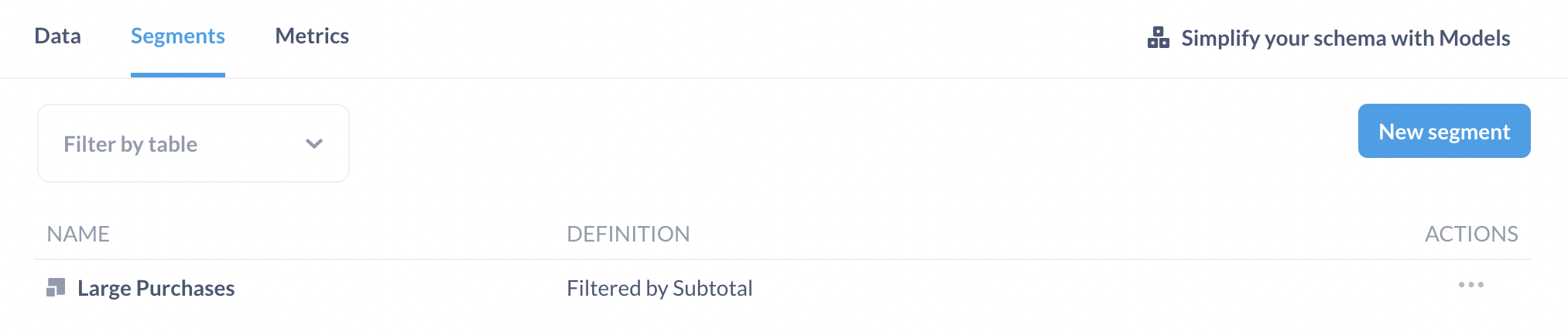Follow the Simplify your schema with Models link
Image resolution: width=1568 pixels, height=336 pixels.
(x=1345, y=38)
